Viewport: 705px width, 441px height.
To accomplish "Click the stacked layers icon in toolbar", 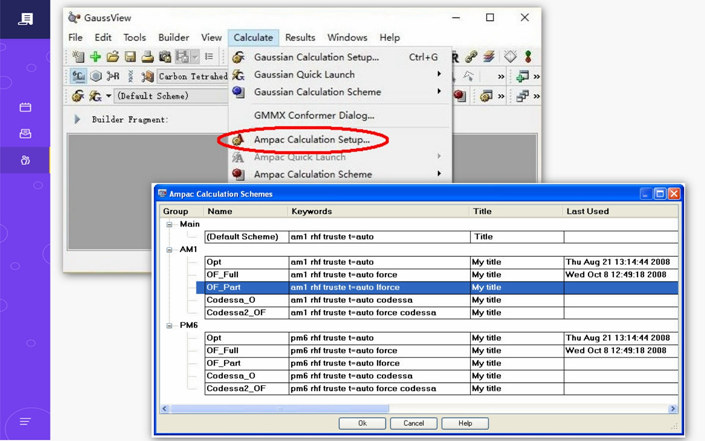I will coord(489,57).
